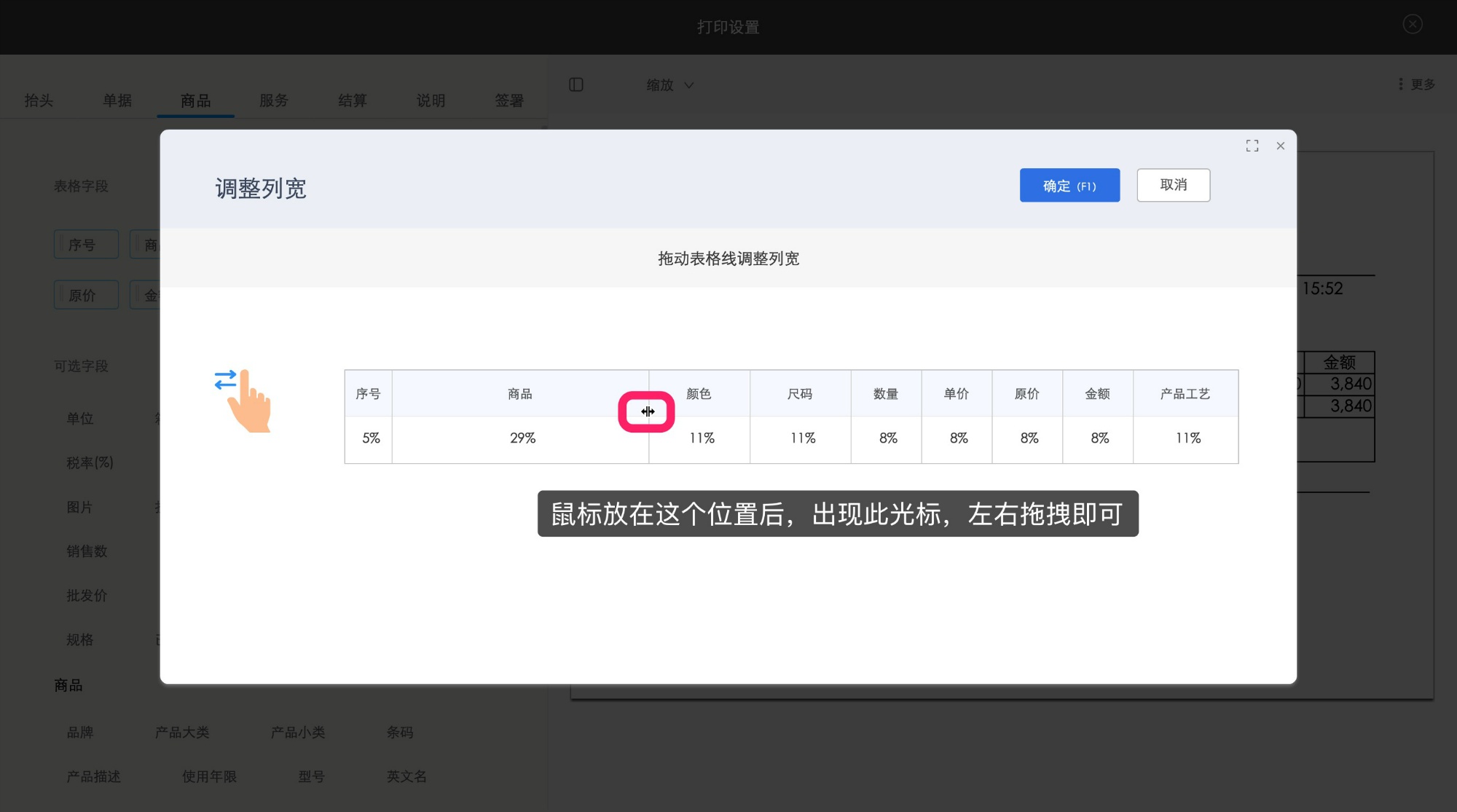Add the 型号 field
This screenshot has width=1457, height=812.
[x=311, y=777]
